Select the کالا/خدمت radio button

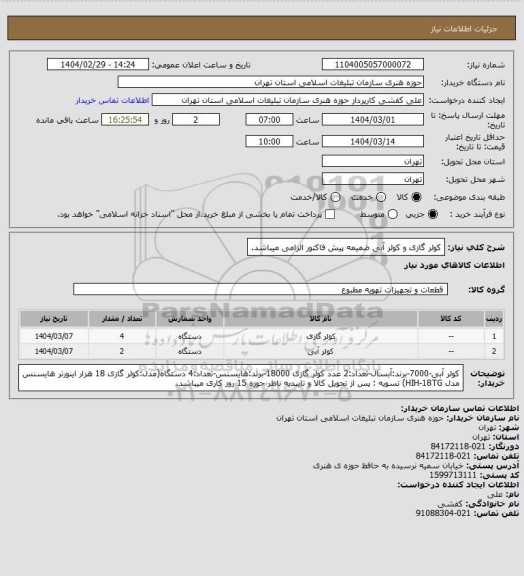335,197
